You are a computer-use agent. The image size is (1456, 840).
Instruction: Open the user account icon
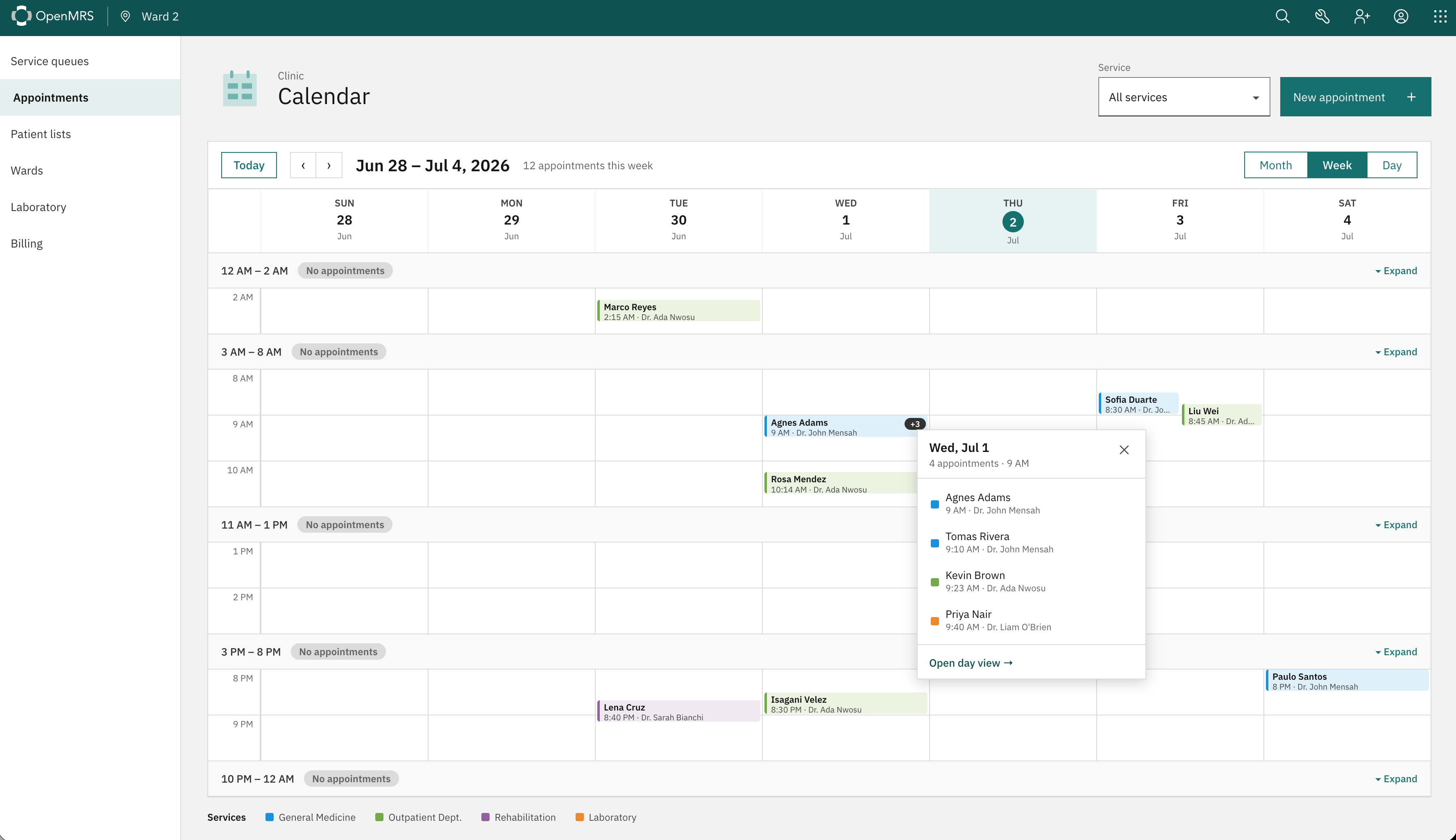coord(1401,16)
